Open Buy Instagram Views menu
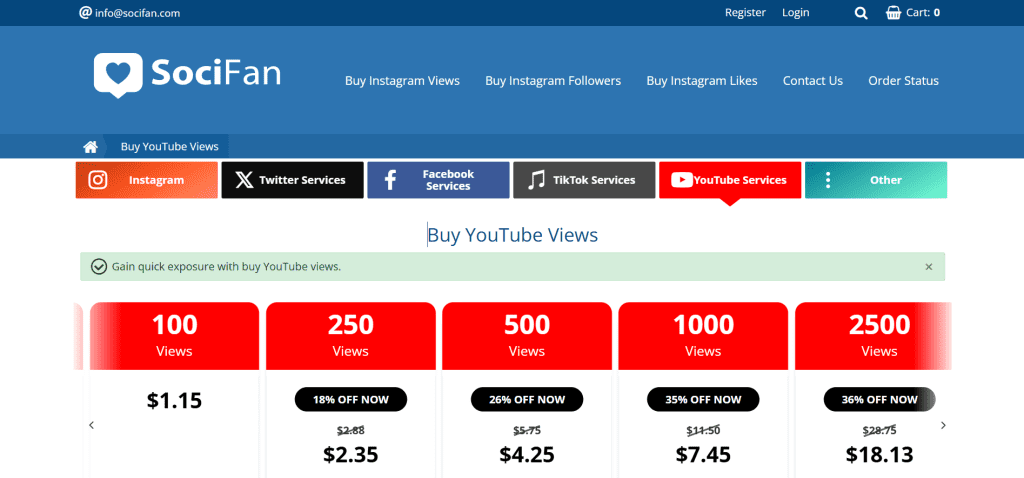 tap(402, 81)
